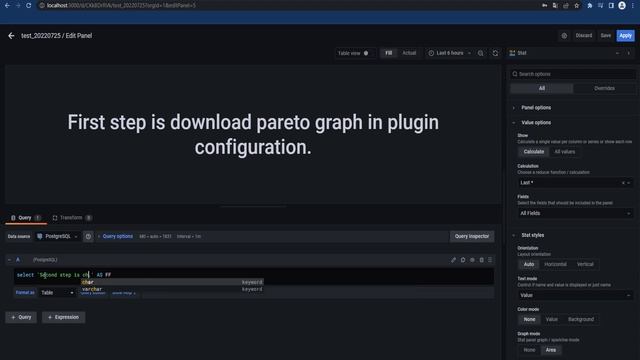Select All values show option
640x360 pixels.
coord(564,152)
